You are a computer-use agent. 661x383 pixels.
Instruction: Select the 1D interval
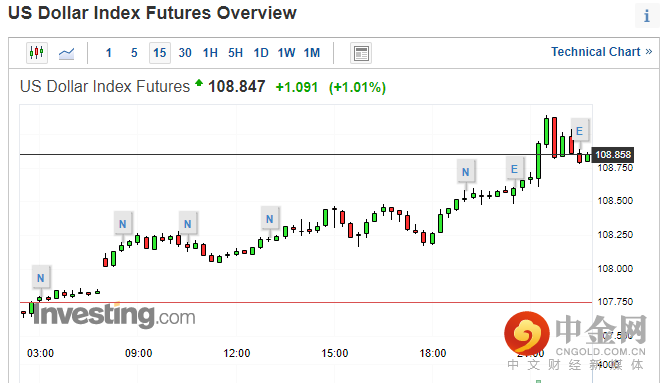coord(261,53)
